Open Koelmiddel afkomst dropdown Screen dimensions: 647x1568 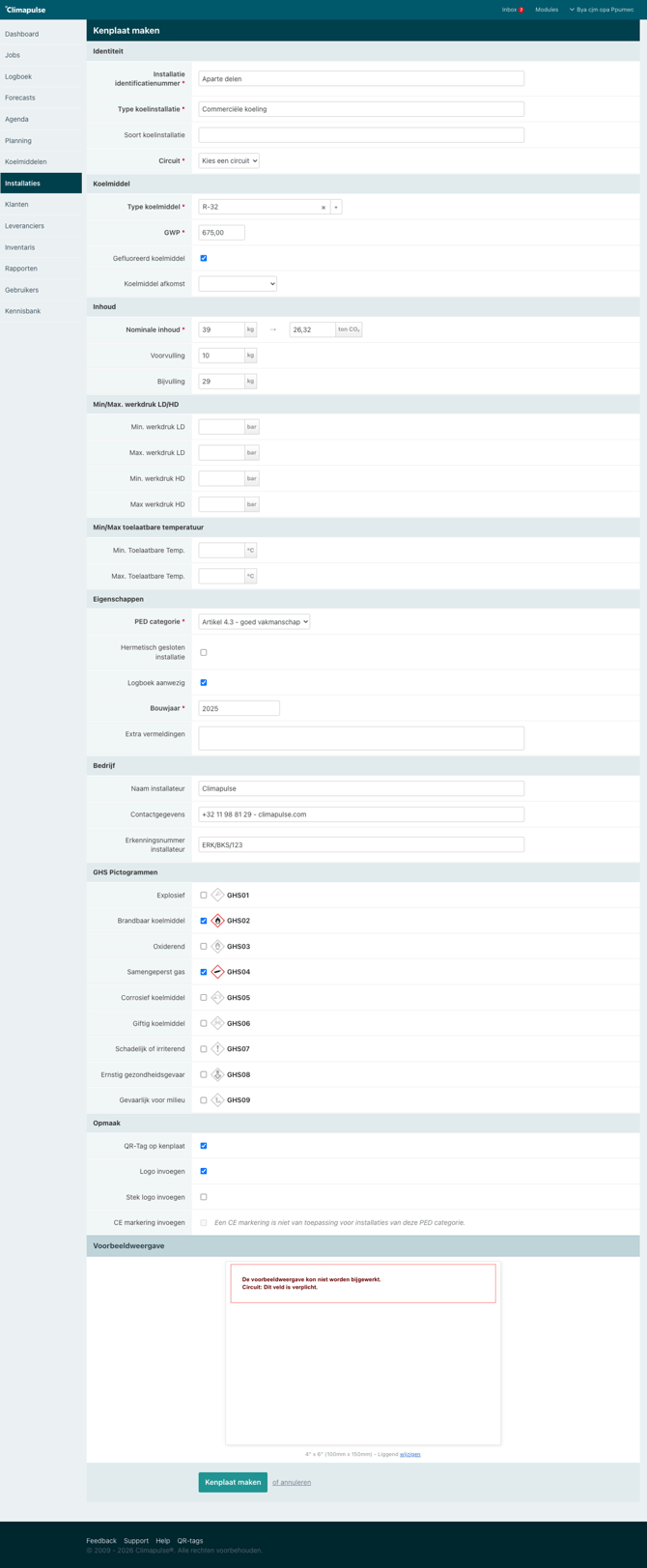pyautogui.click(x=238, y=284)
